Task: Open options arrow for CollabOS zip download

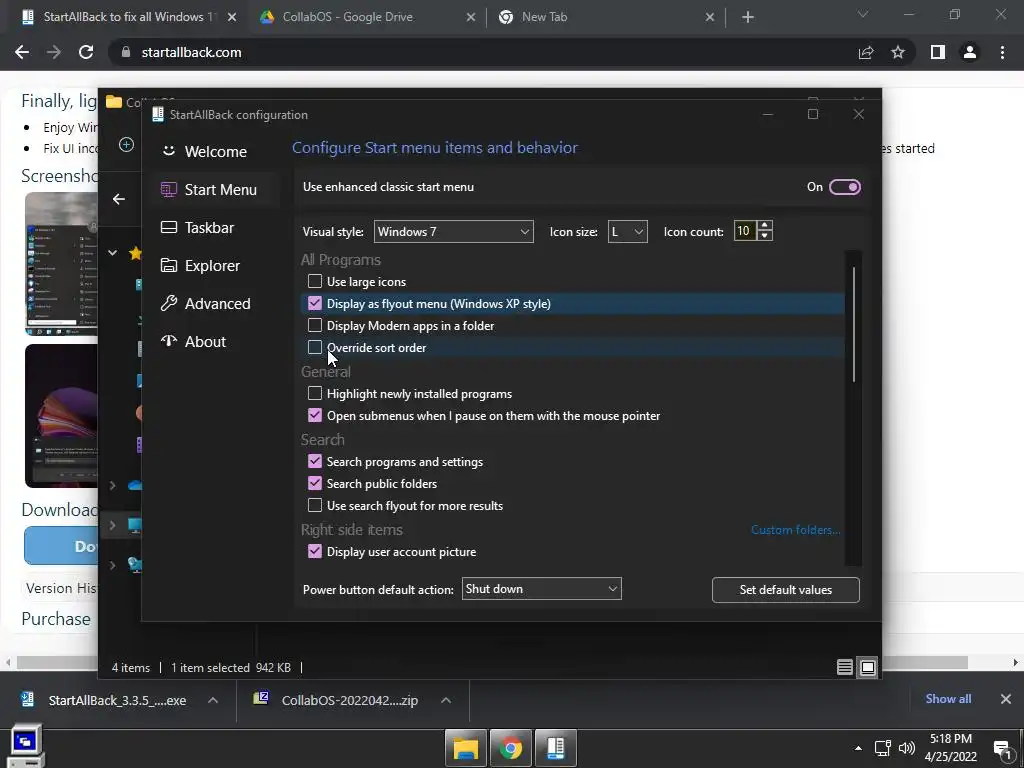Action: (x=446, y=700)
